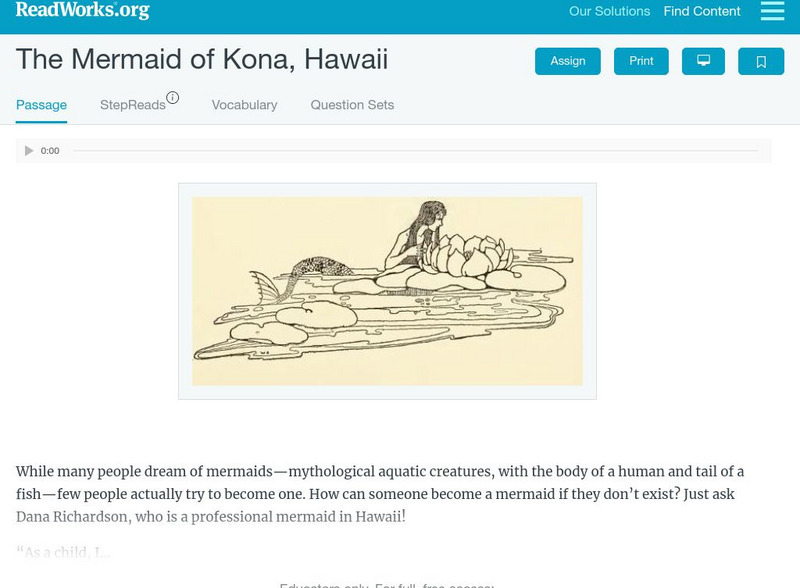The height and width of the screenshot is (588, 800).
Task: Select the Vocabulary tab
Action: pyautogui.click(x=244, y=105)
